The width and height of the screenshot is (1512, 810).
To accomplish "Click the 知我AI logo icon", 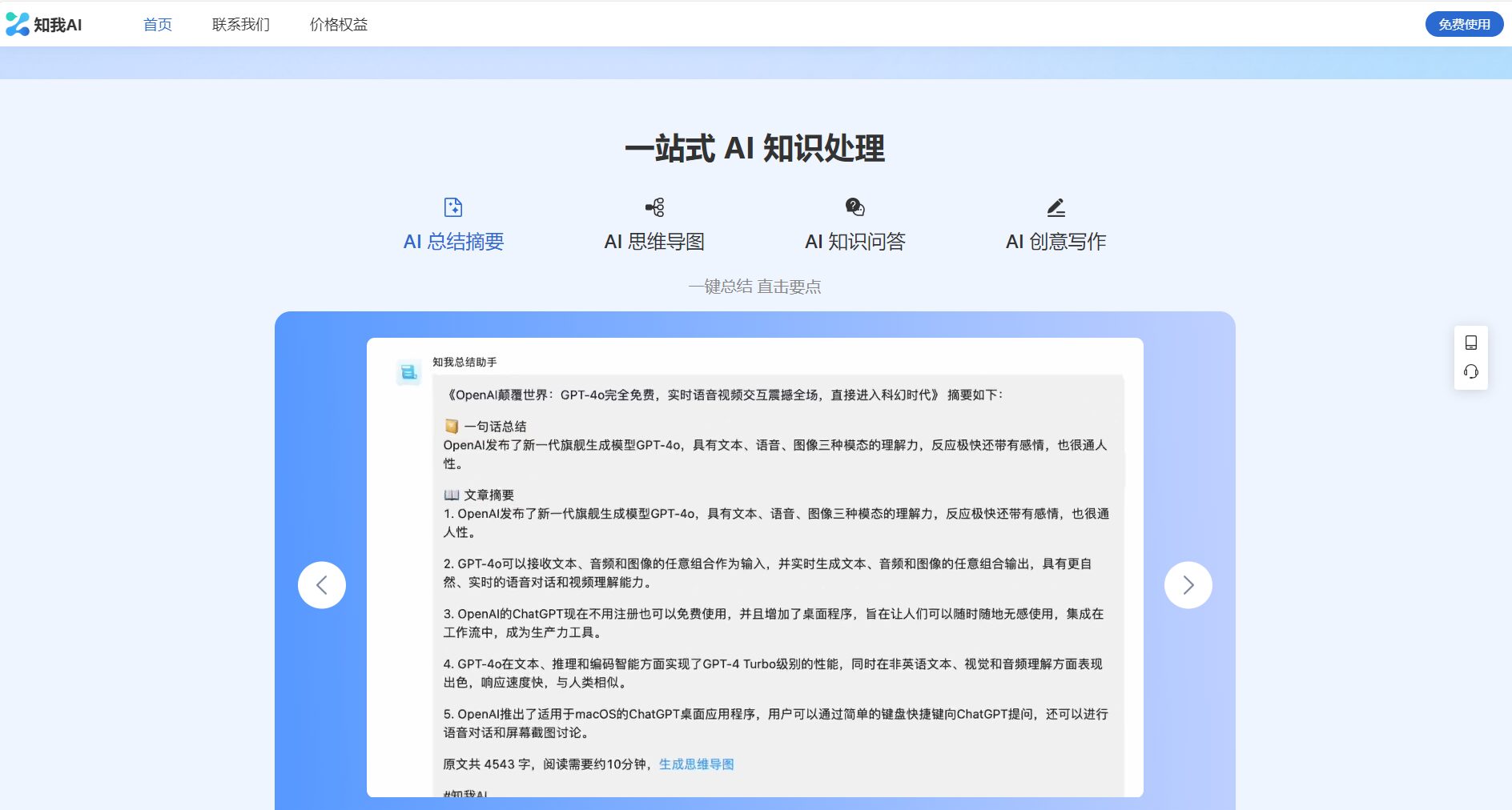I will [x=18, y=25].
